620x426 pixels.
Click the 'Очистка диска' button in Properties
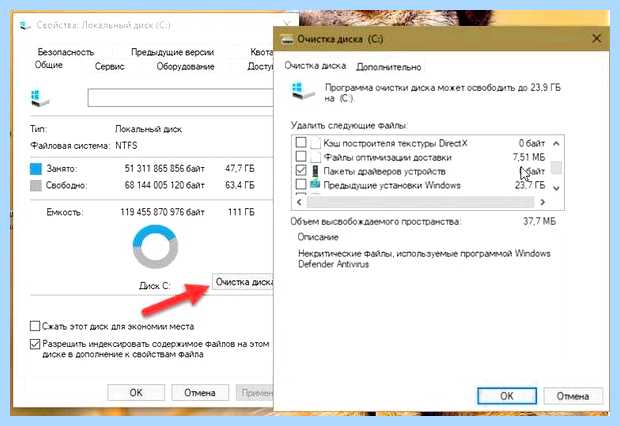click(x=243, y=282)
